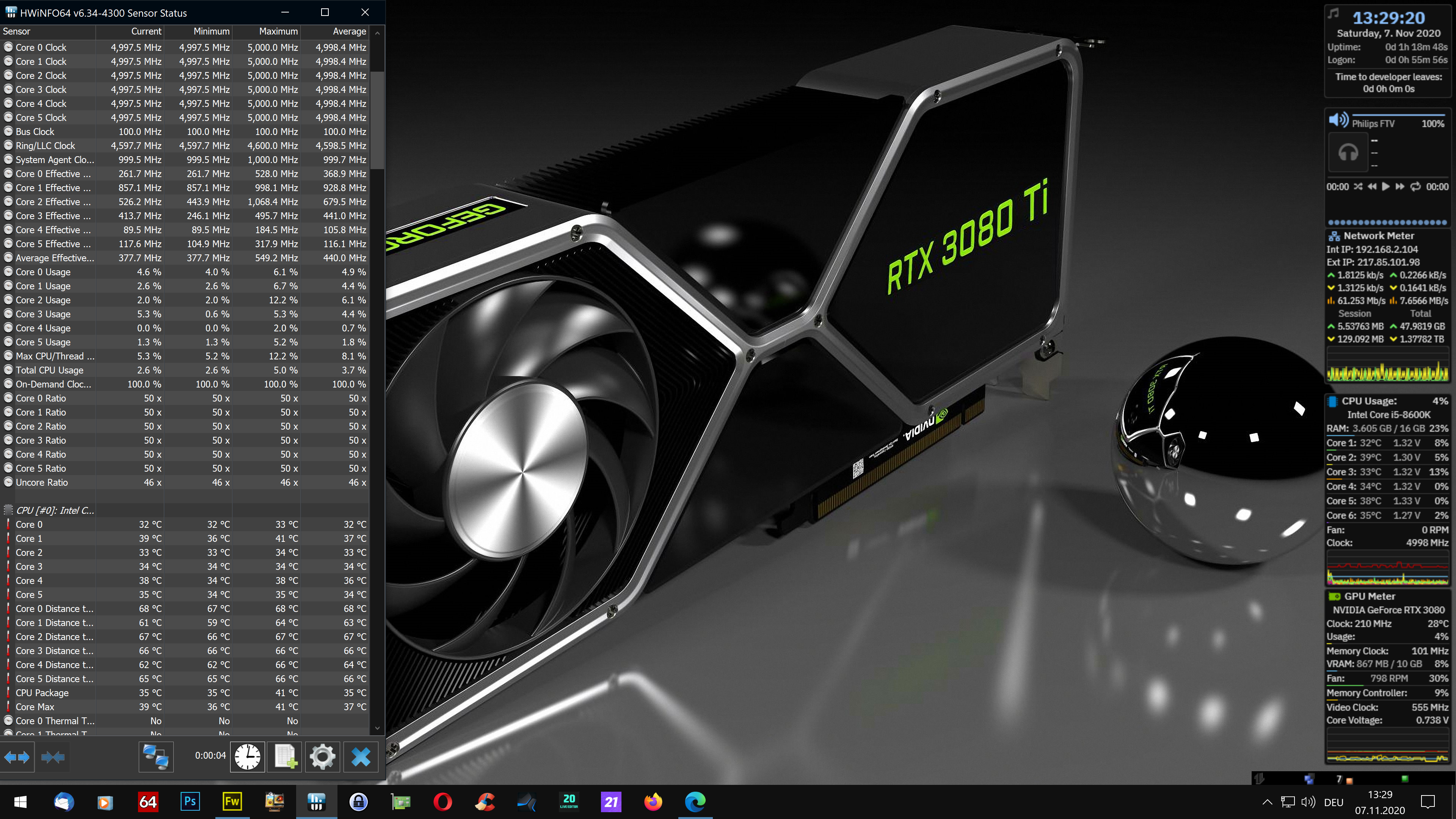
Task: Open Photoshop from the taskbar
Action: point(190,802)
